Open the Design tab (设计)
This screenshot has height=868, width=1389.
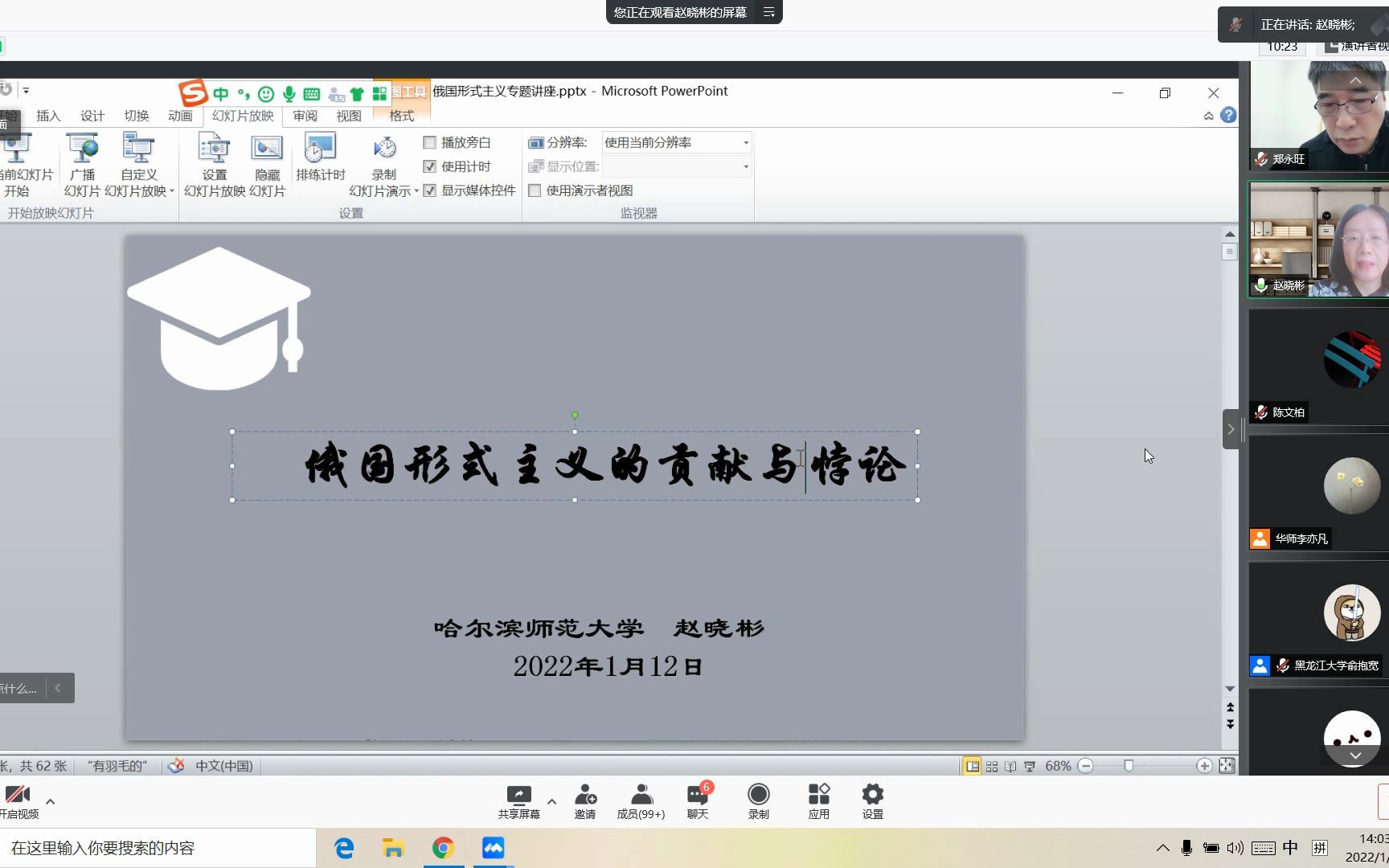[92, 116]
